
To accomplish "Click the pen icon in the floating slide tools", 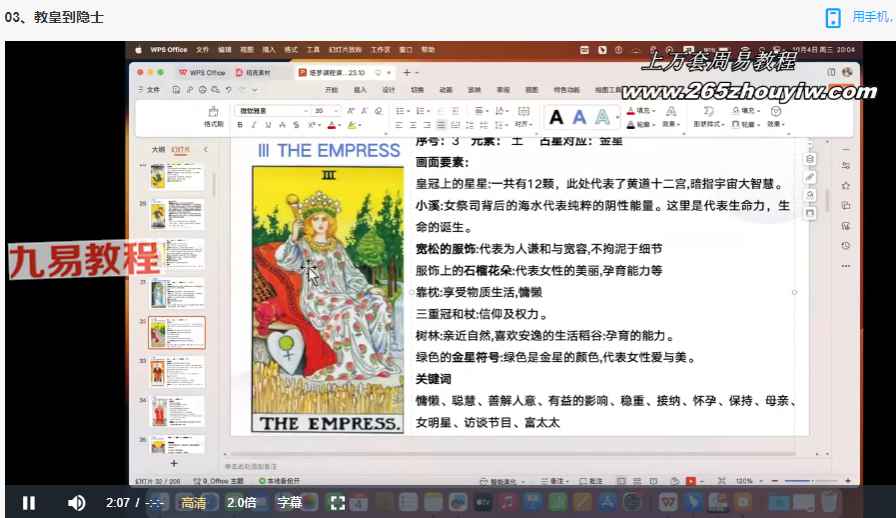I will [810, 178].
